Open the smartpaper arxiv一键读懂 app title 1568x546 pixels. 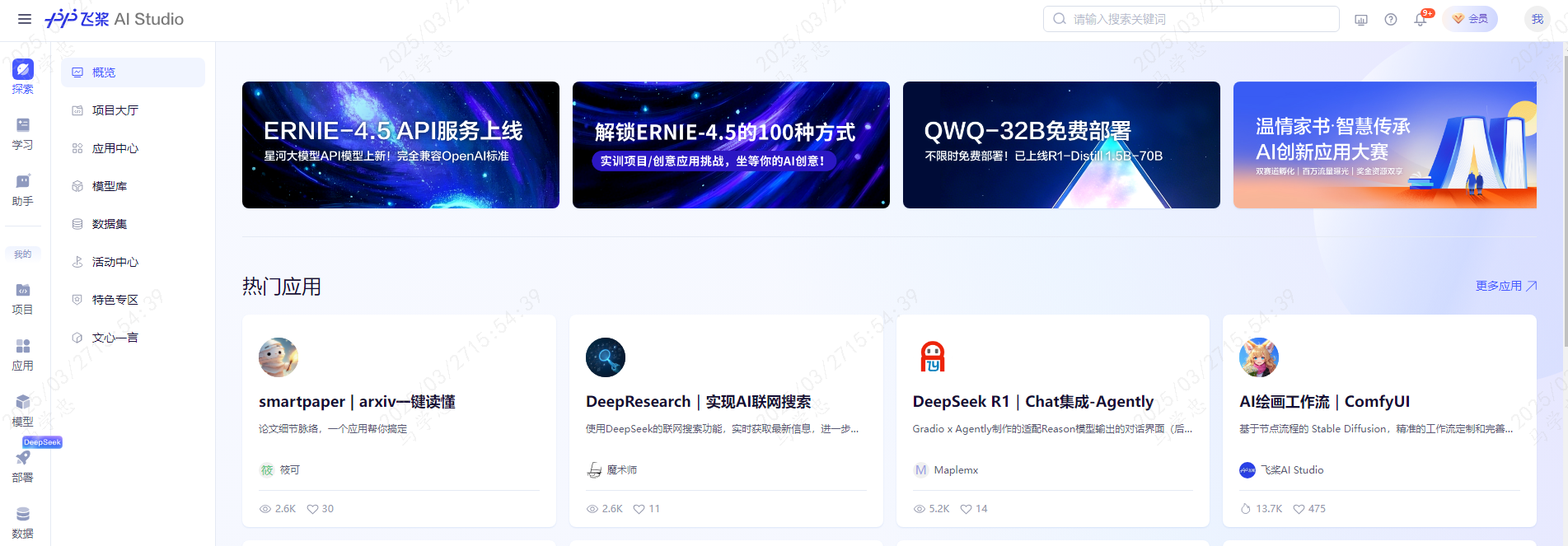[x=357, y=402]
